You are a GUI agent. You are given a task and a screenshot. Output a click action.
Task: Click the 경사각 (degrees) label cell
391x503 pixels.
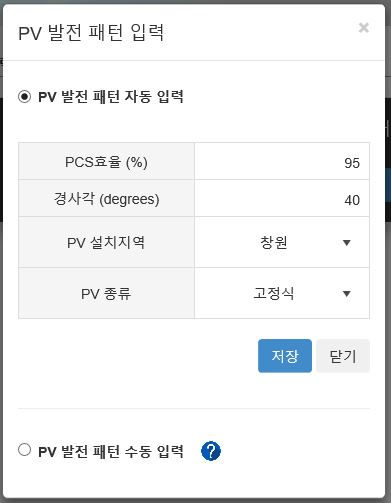[x=106, y=199]
